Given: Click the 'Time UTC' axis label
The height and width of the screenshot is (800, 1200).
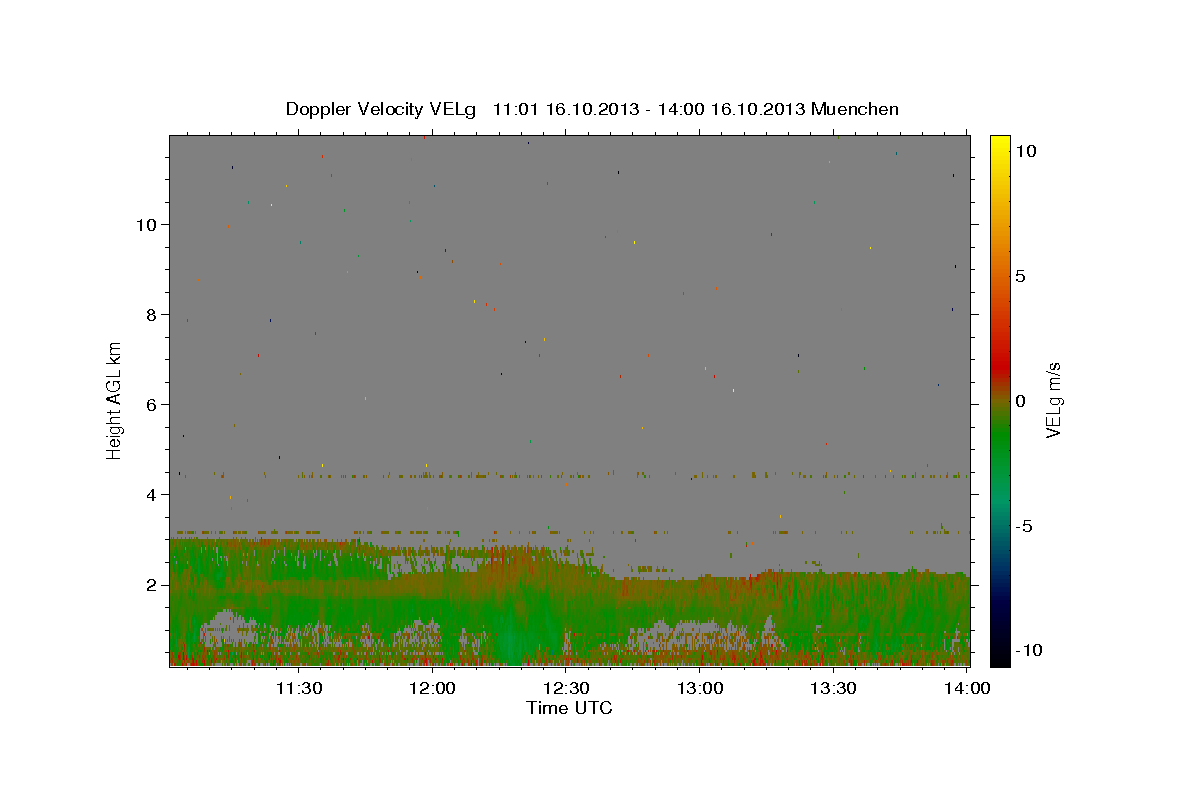Looking at the screenshot, I should click(569, 708).
